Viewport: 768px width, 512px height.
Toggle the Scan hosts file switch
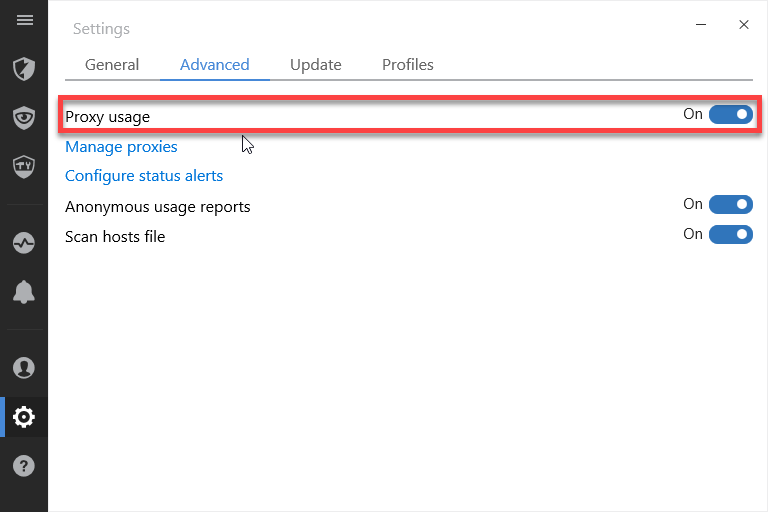point(731,234)
